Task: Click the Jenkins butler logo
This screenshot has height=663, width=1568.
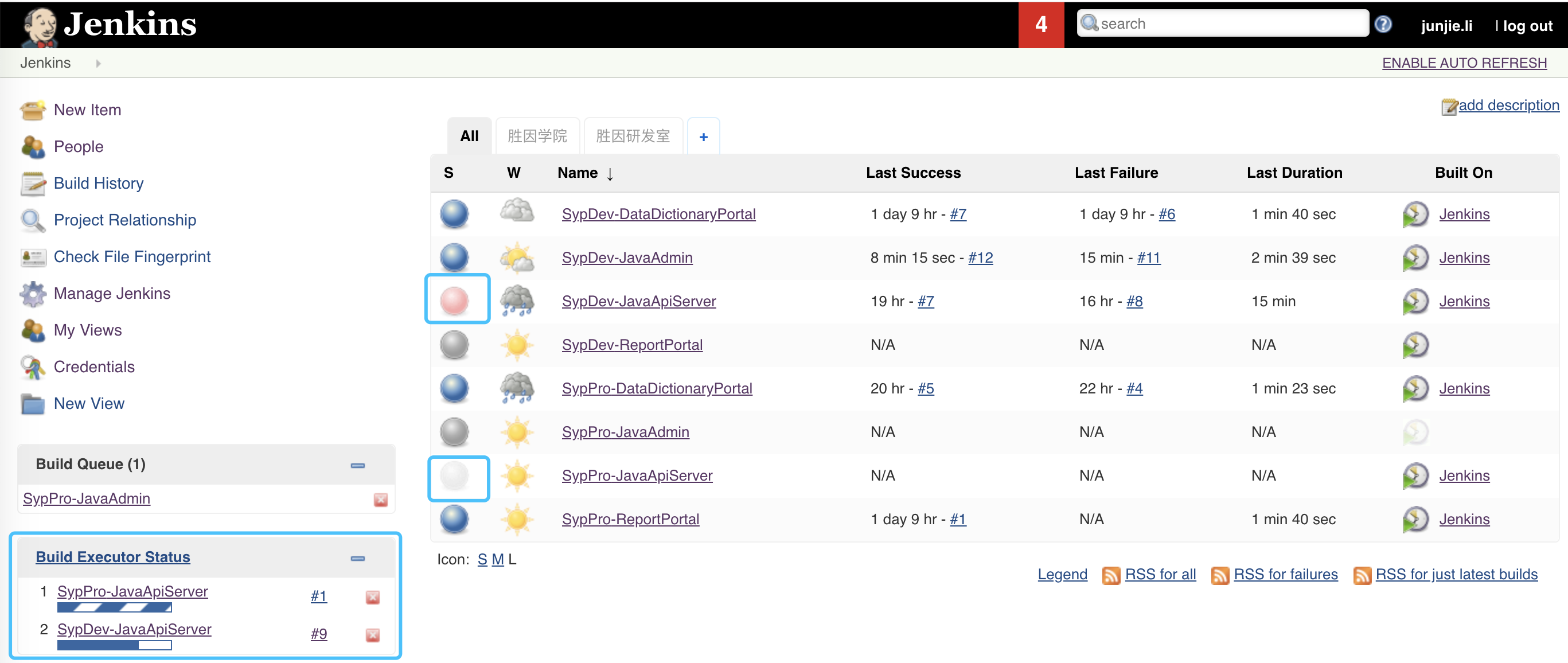Action: tap(40, 27)
